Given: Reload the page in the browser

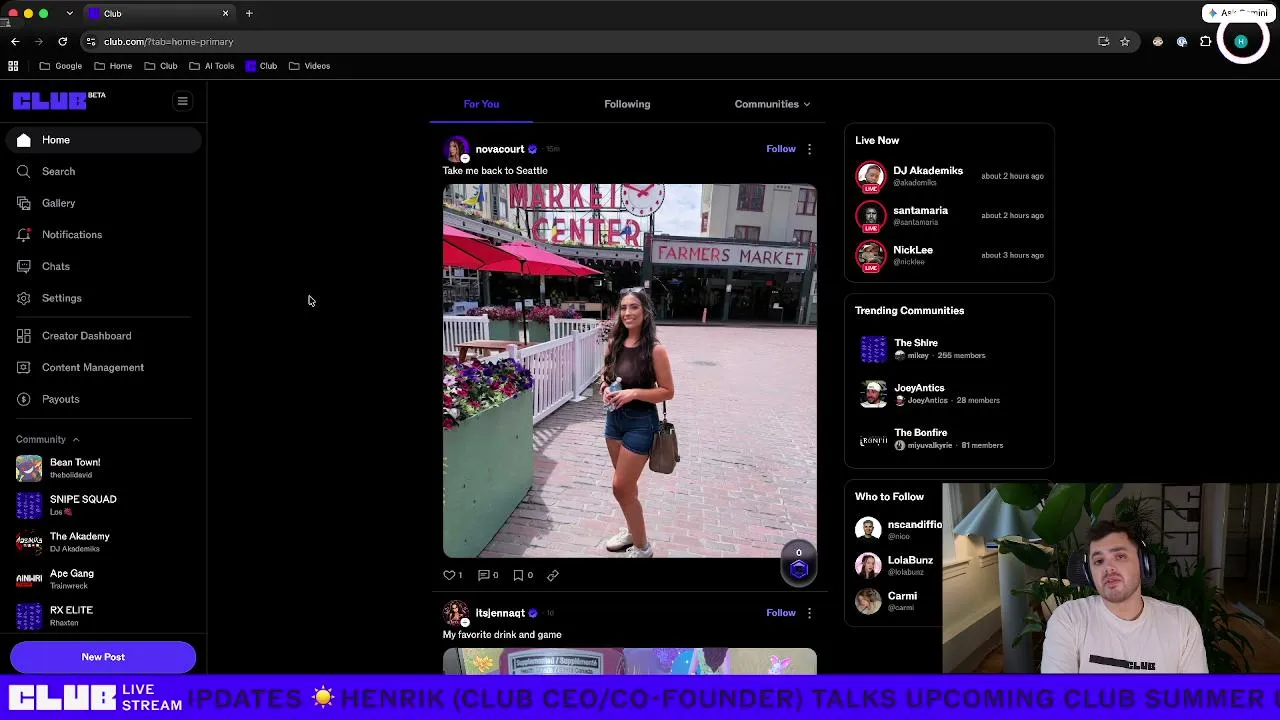Looking at the screenshot, I should [x=62, y=42].
